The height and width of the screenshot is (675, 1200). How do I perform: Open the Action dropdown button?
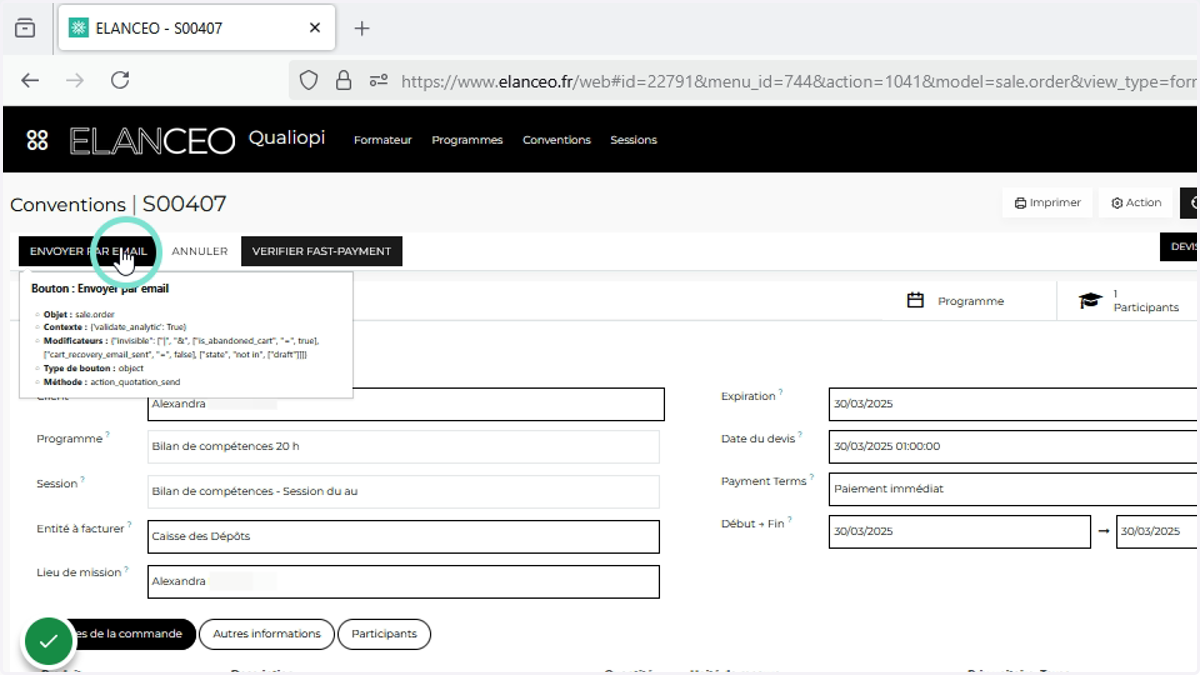click(1136, 203)
